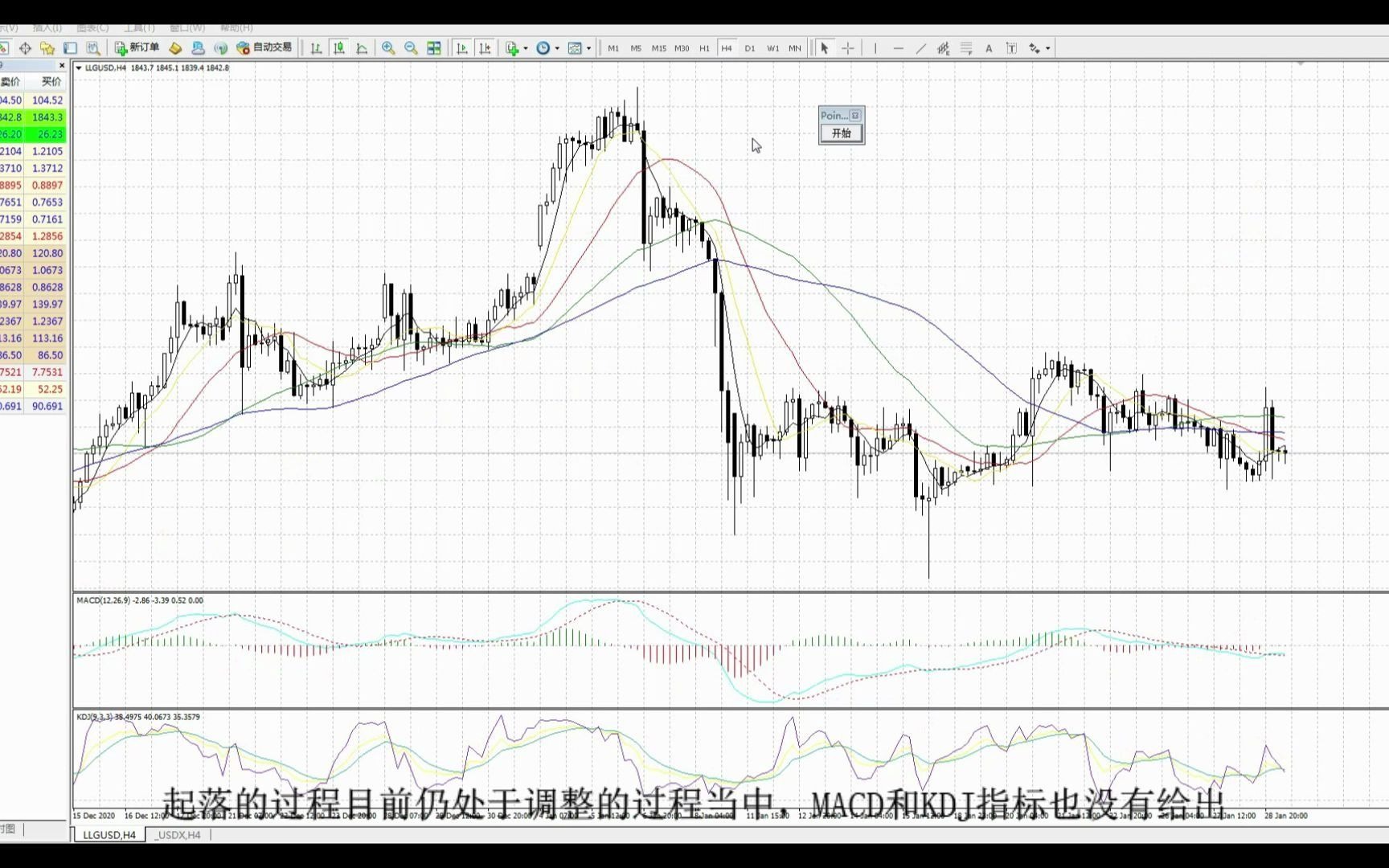Switch chart to line chart type

click(x=362, y=48)
